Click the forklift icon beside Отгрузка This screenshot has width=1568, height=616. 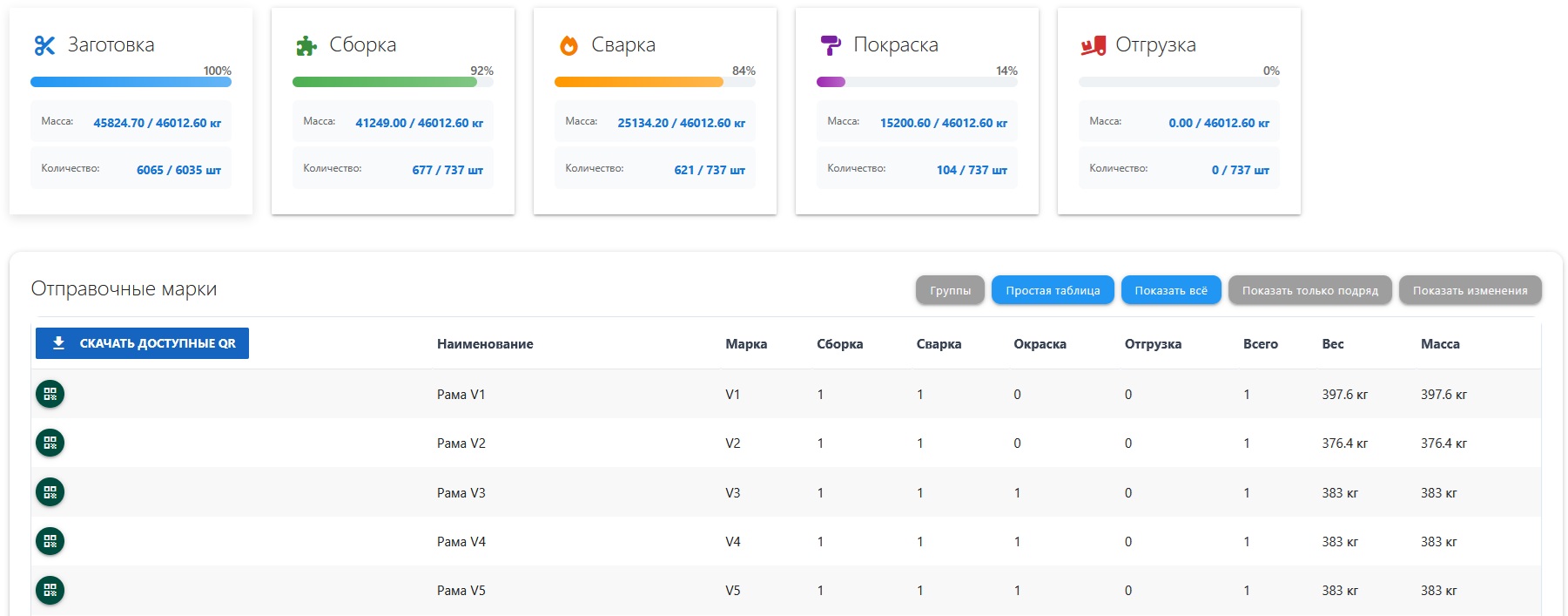coord(1093,45)
